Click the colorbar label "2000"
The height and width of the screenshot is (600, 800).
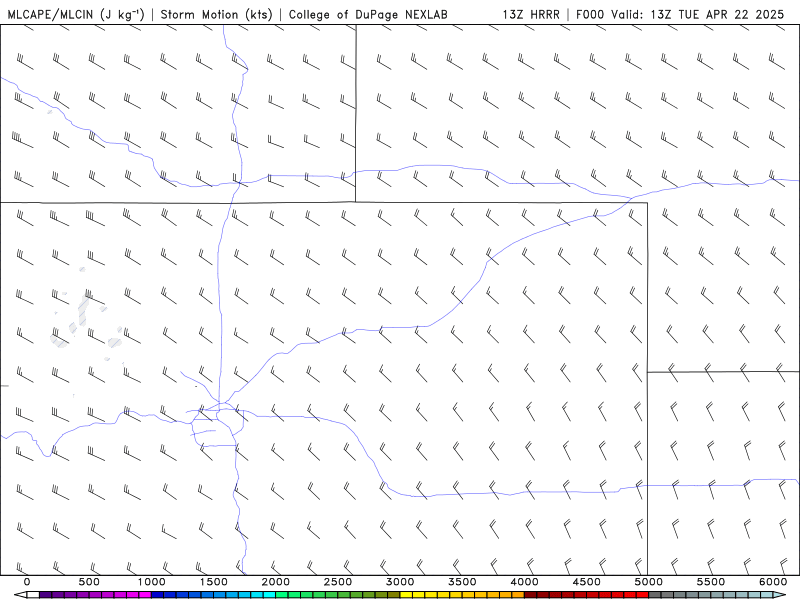(x=276, y=582)
